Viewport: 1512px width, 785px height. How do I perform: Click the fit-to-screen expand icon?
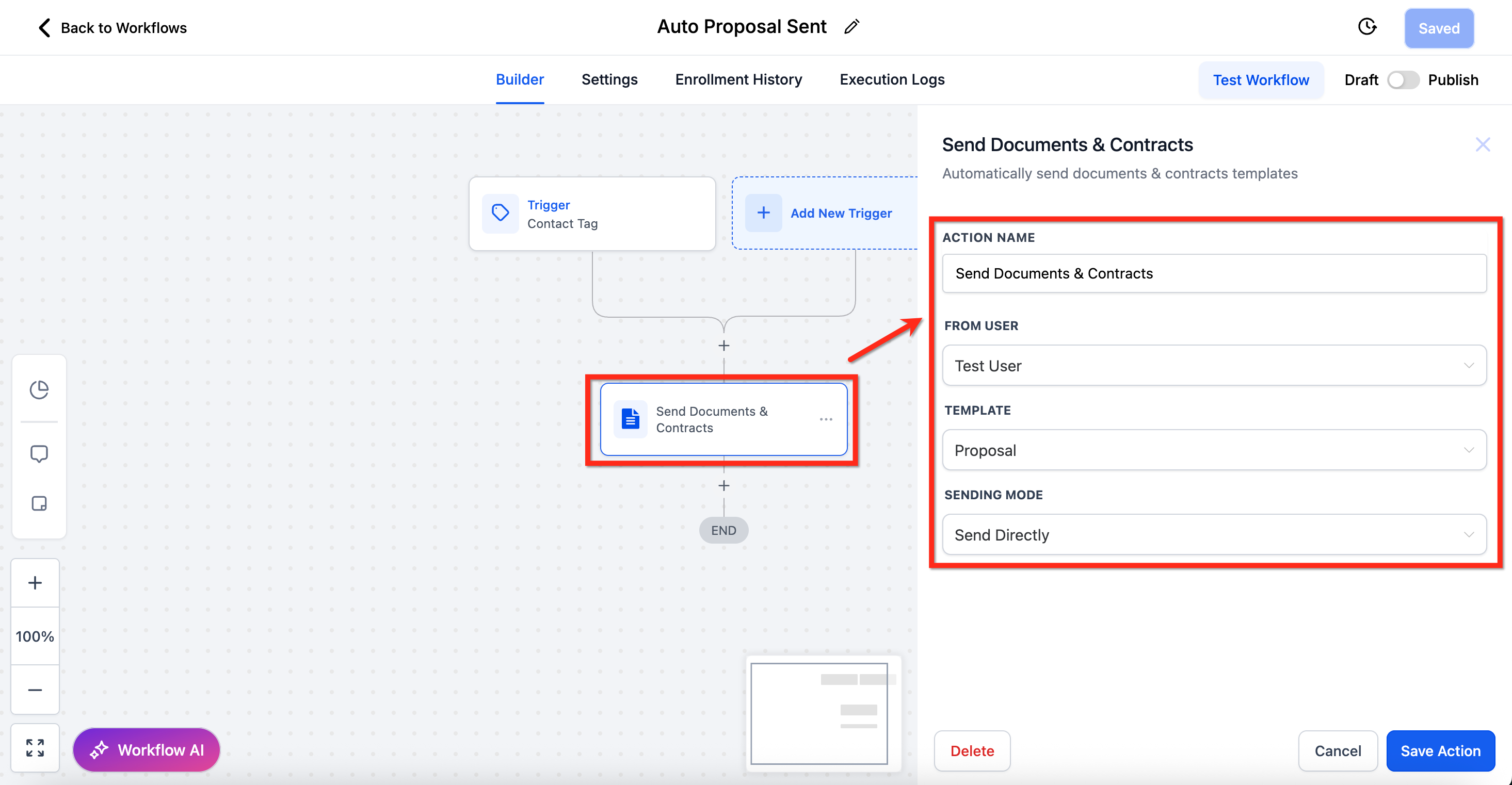coord(35,748)
